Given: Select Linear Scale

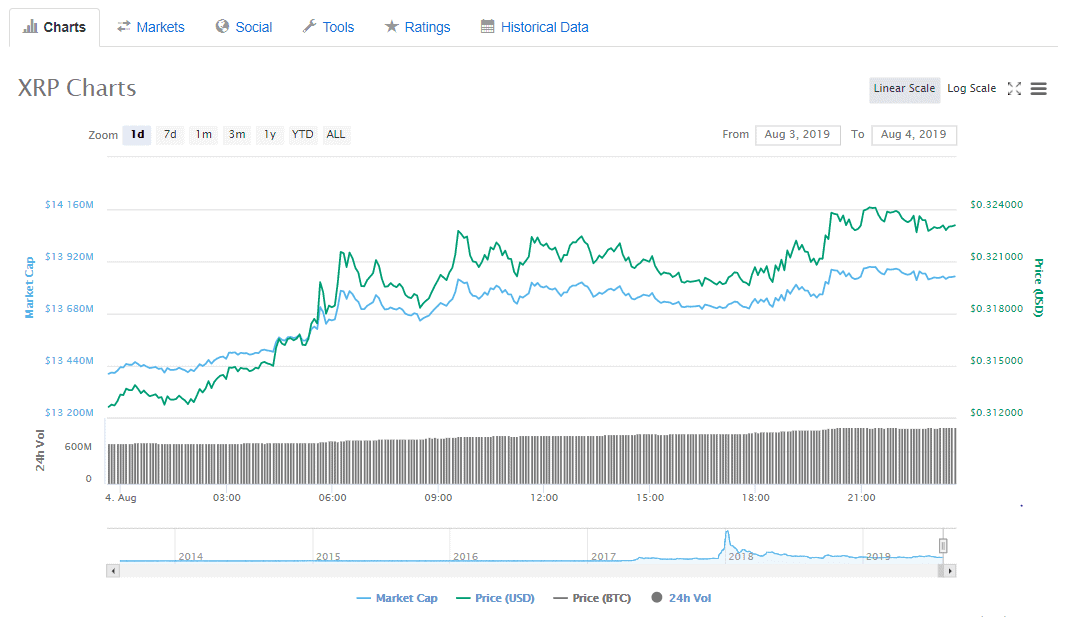Looking at the screenshot, I should (x=904, y=89).
